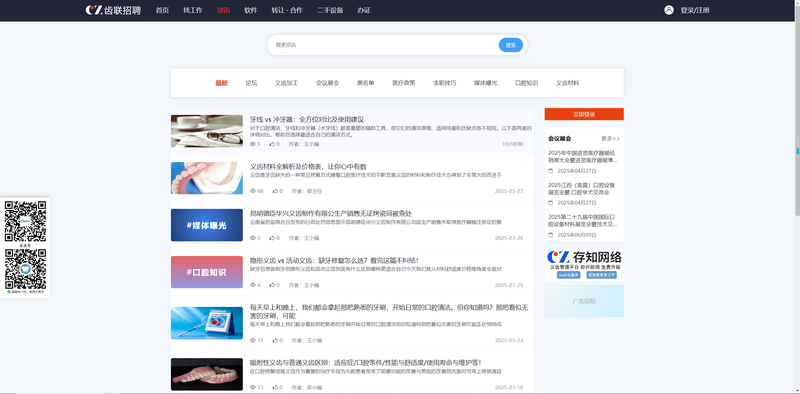
Task: Click eye icon on 昆明德臣华兴 article
Action: (x=253, y=238)
